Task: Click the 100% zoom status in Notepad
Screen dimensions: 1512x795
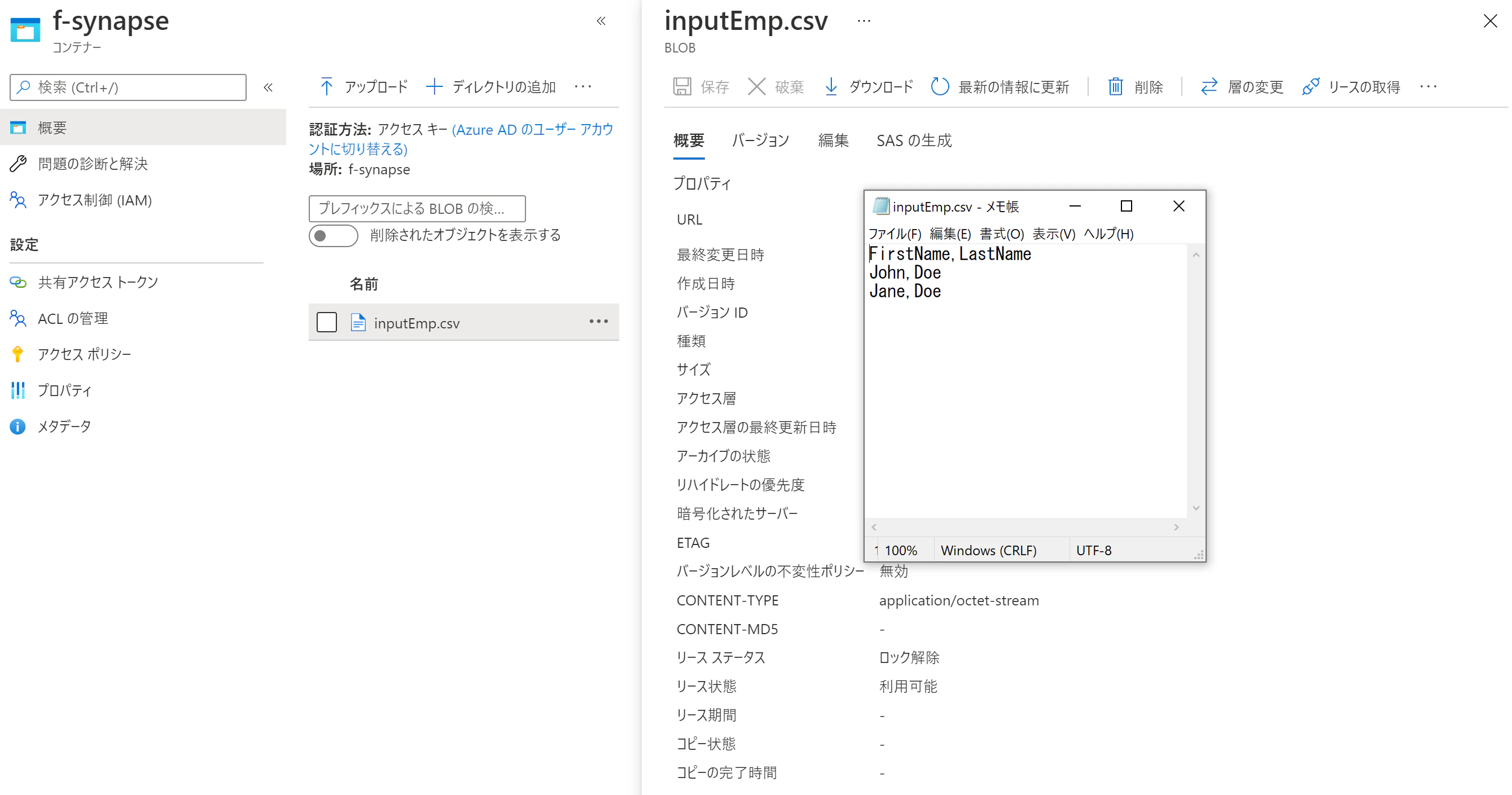Action: tap(900, 550)
